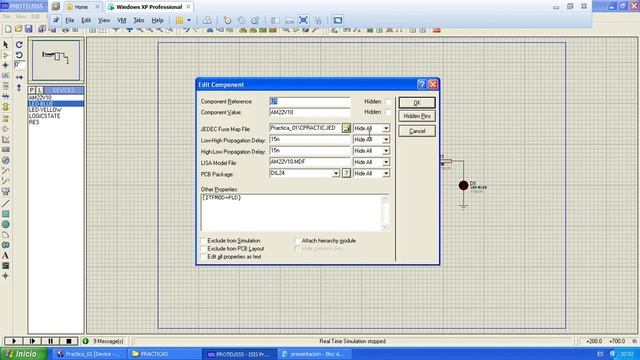This screenshot has width=640, height=360.
Task: Click the save design floppy icon
Action: 29,29
